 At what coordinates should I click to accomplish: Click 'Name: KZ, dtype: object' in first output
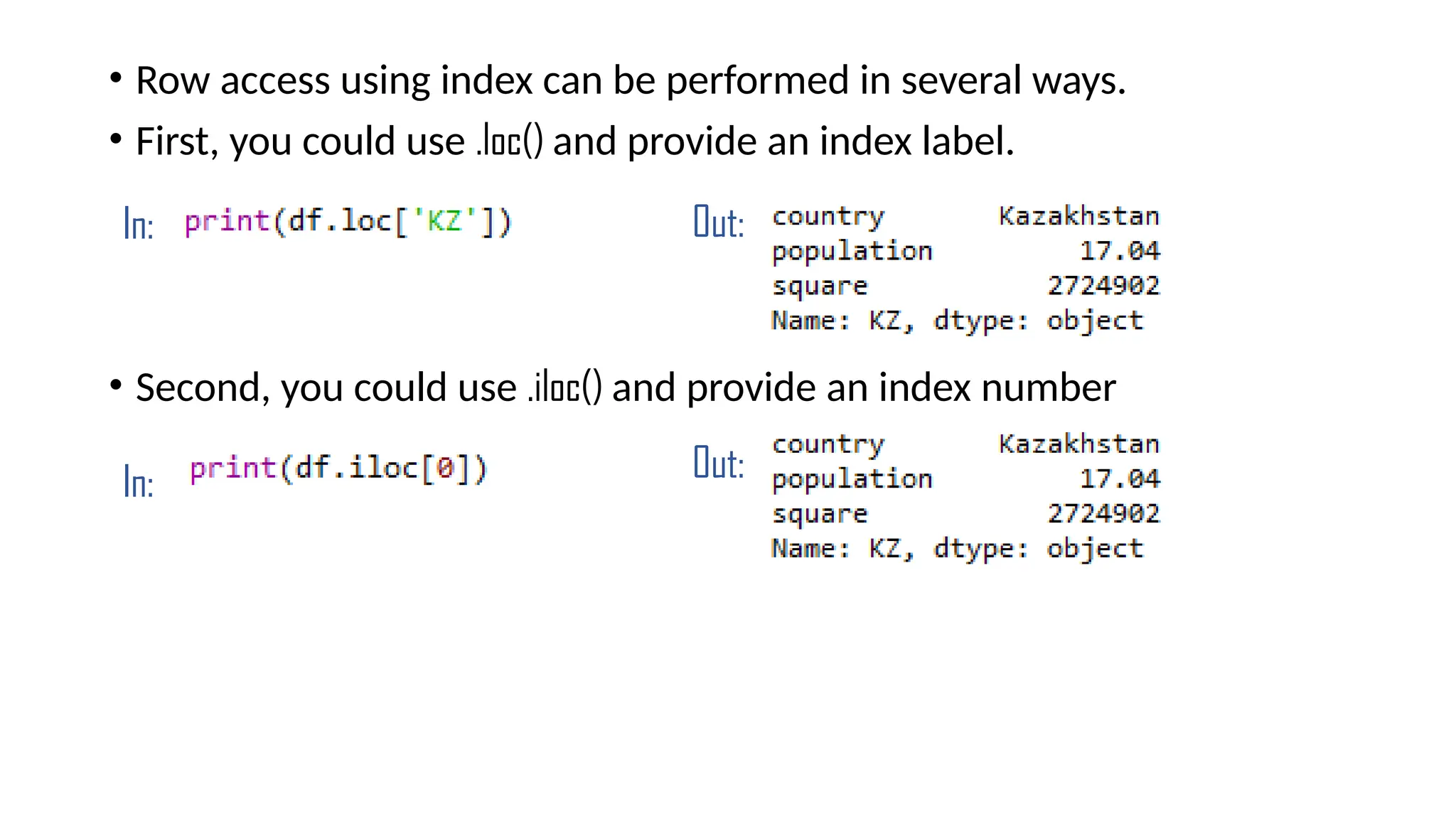(957, 321)
